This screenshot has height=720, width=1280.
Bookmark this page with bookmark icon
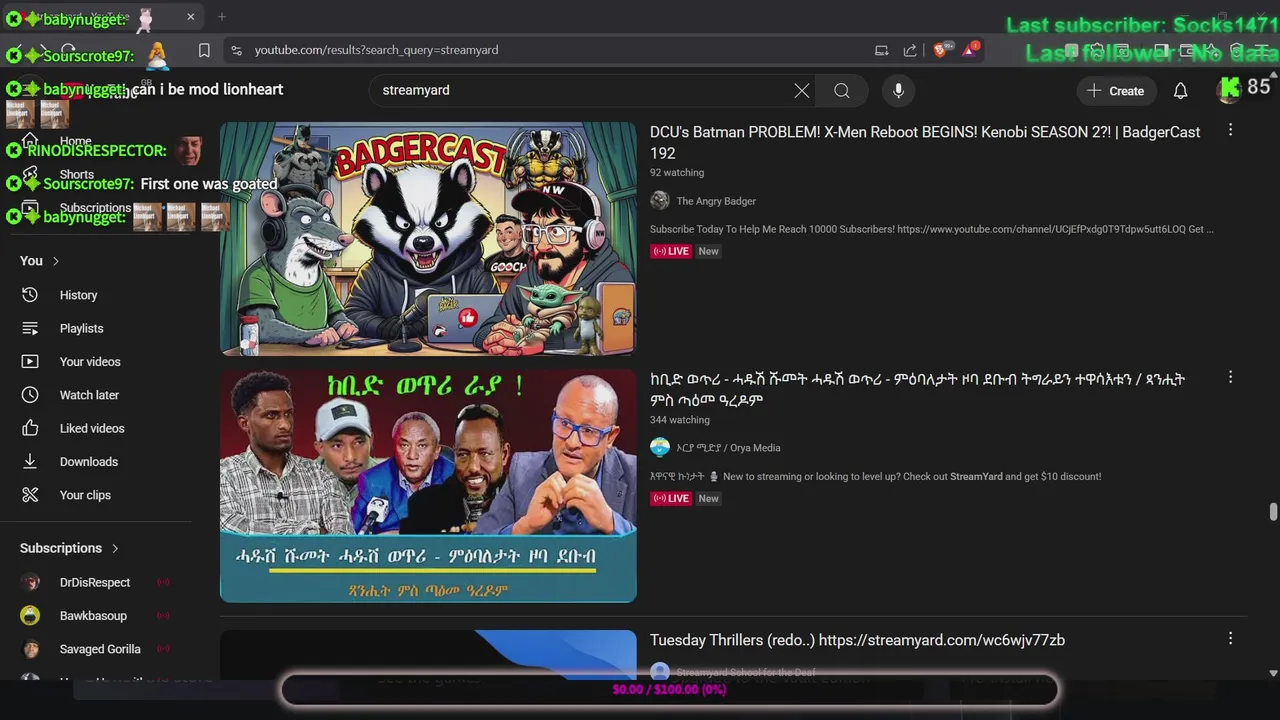(x=204, y=50)
